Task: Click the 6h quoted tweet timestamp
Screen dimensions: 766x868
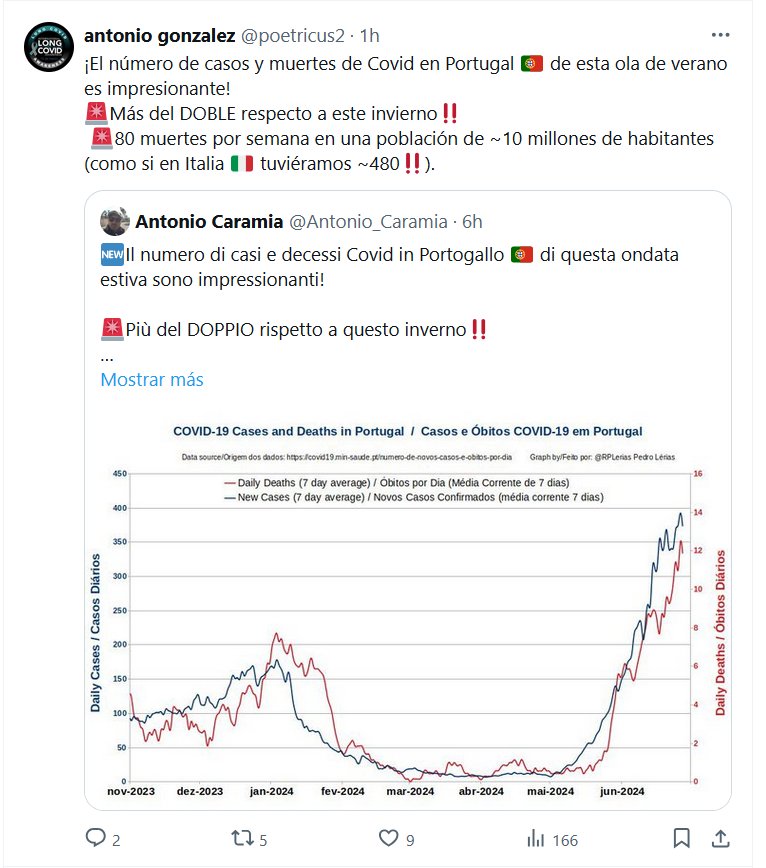Action: click(472, 220)
